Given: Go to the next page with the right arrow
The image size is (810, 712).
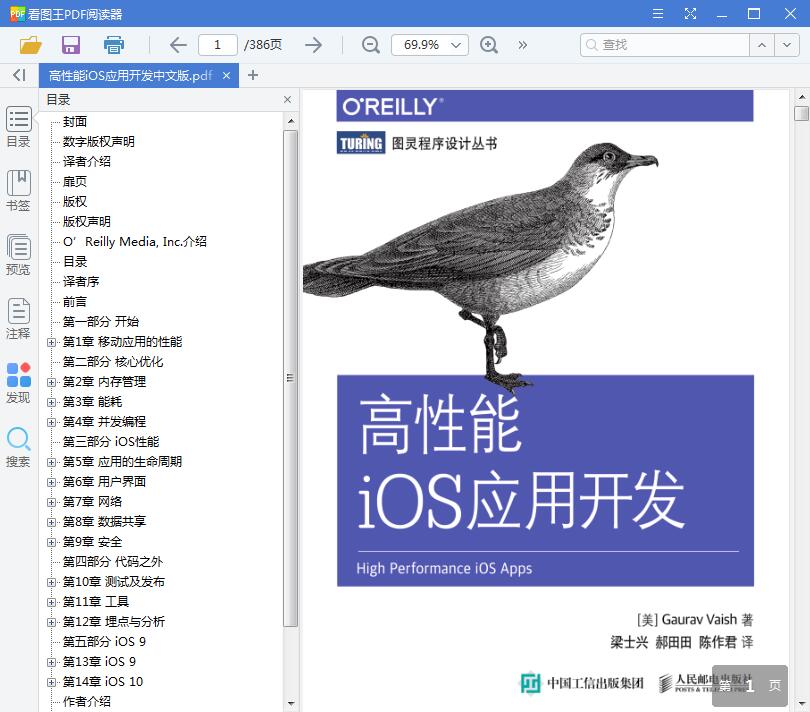Looking at the screenshot, I should [x=313, y=45].
